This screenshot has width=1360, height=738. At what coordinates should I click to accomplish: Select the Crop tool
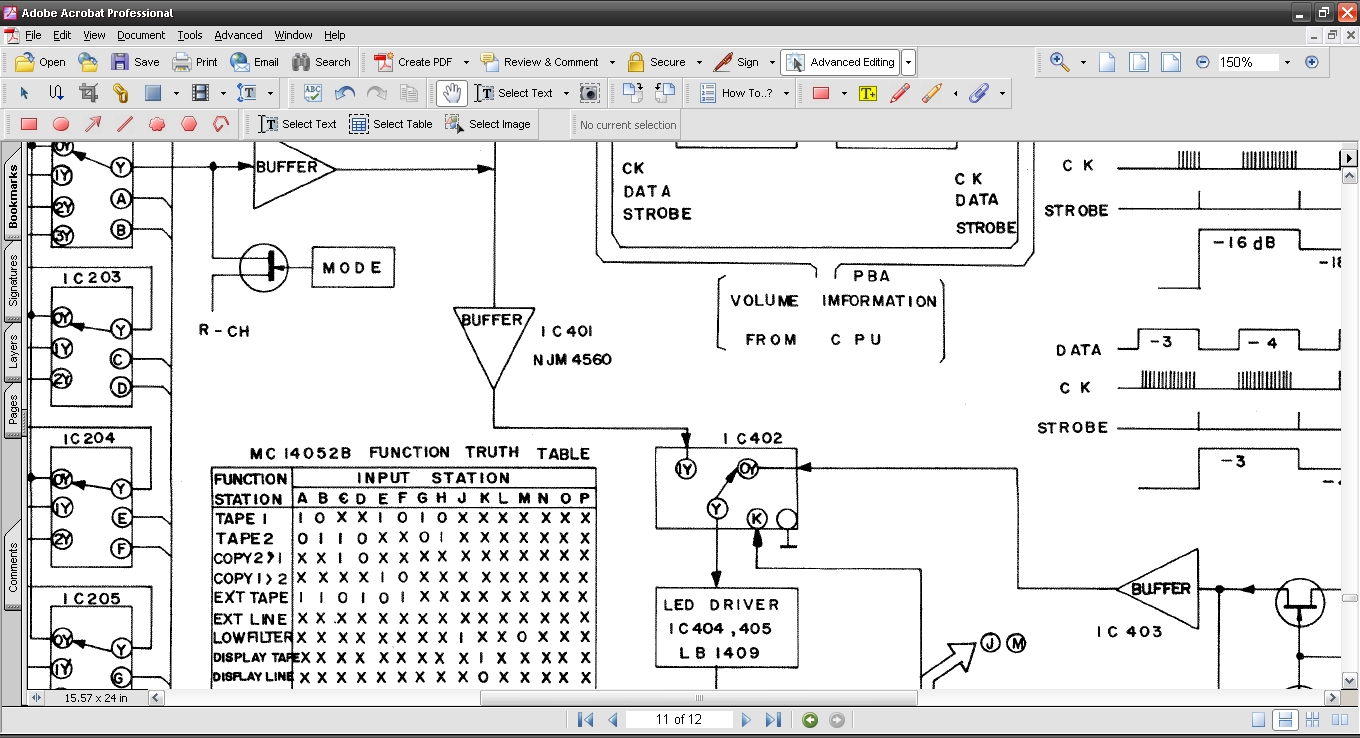click(x=88, y=93)
